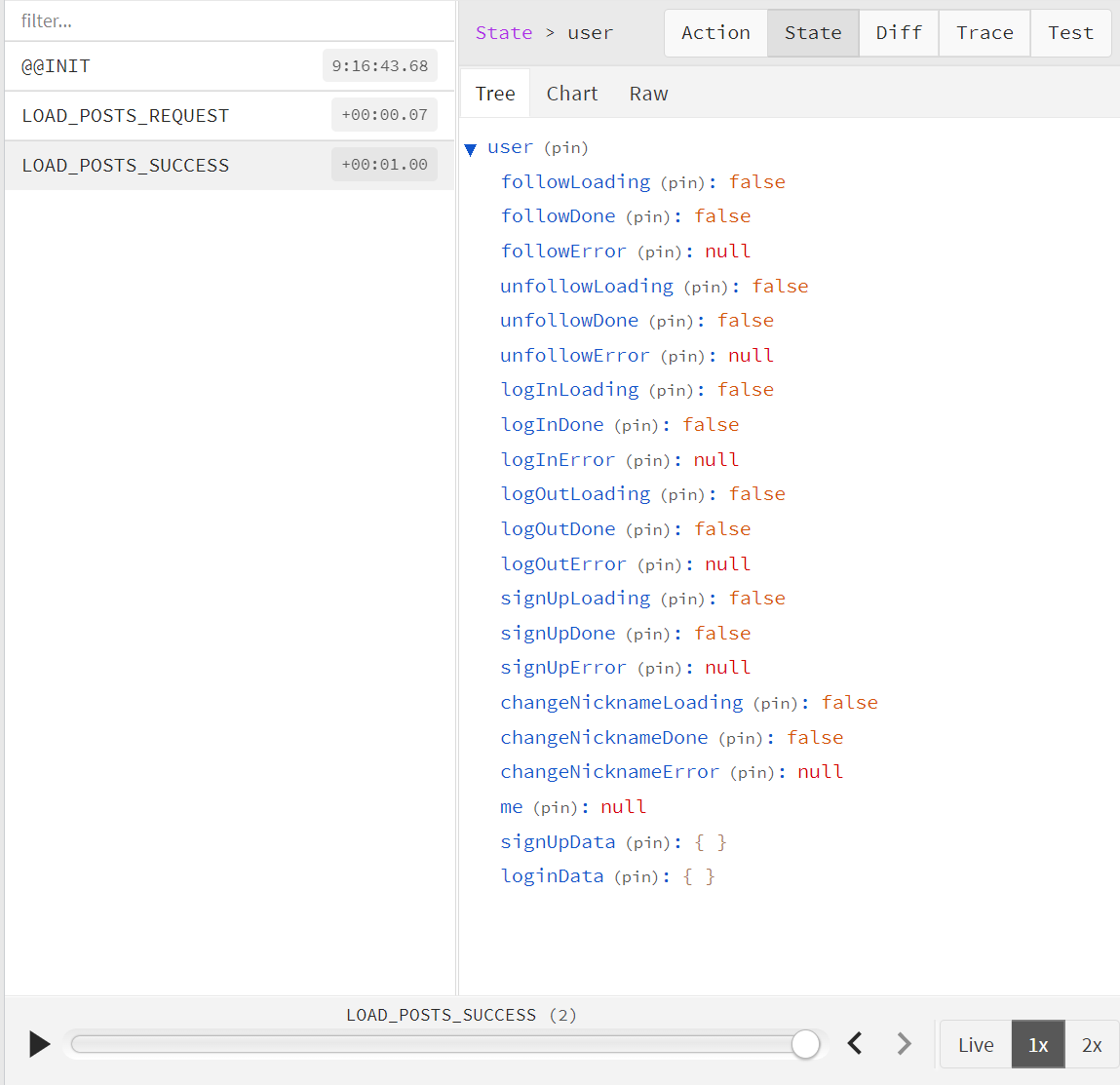Set playback speed to 1x

[x=1038, y=1044]
